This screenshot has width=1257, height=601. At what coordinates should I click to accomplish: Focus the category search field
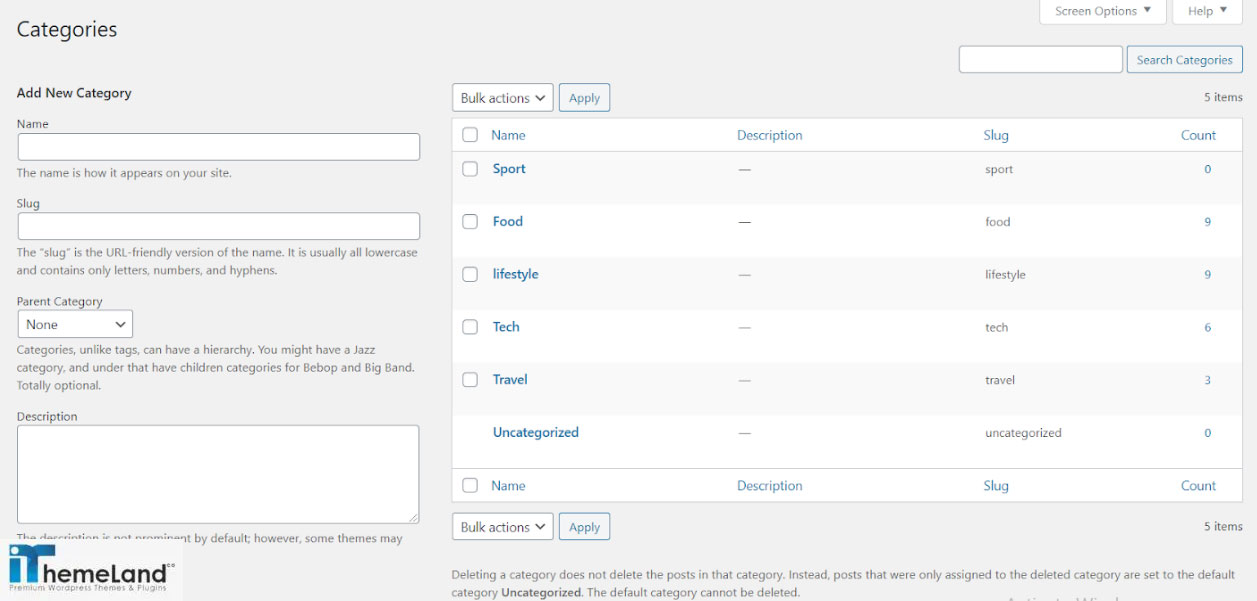click(1041, 60)
